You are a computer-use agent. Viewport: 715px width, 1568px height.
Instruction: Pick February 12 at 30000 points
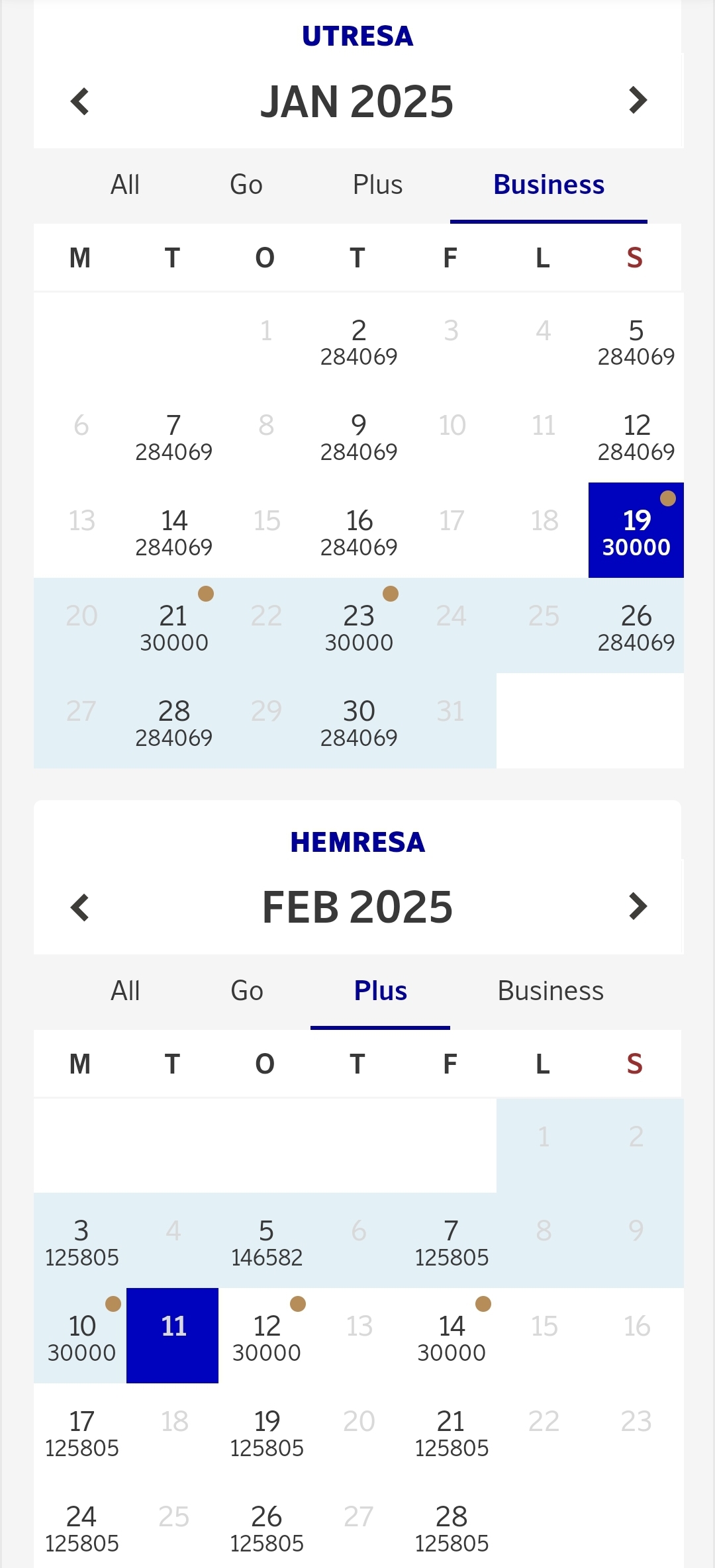pyautogui.click(x=266, y=1336)
